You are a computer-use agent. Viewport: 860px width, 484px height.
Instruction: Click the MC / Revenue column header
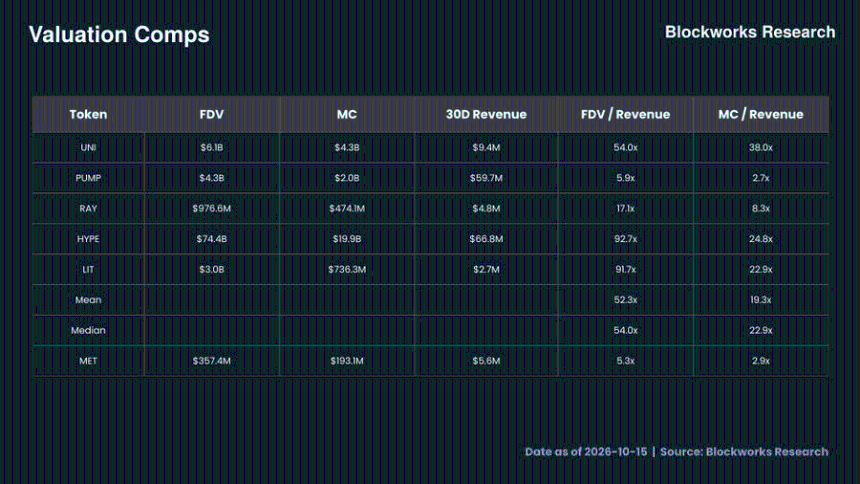(x=761, y=114)
